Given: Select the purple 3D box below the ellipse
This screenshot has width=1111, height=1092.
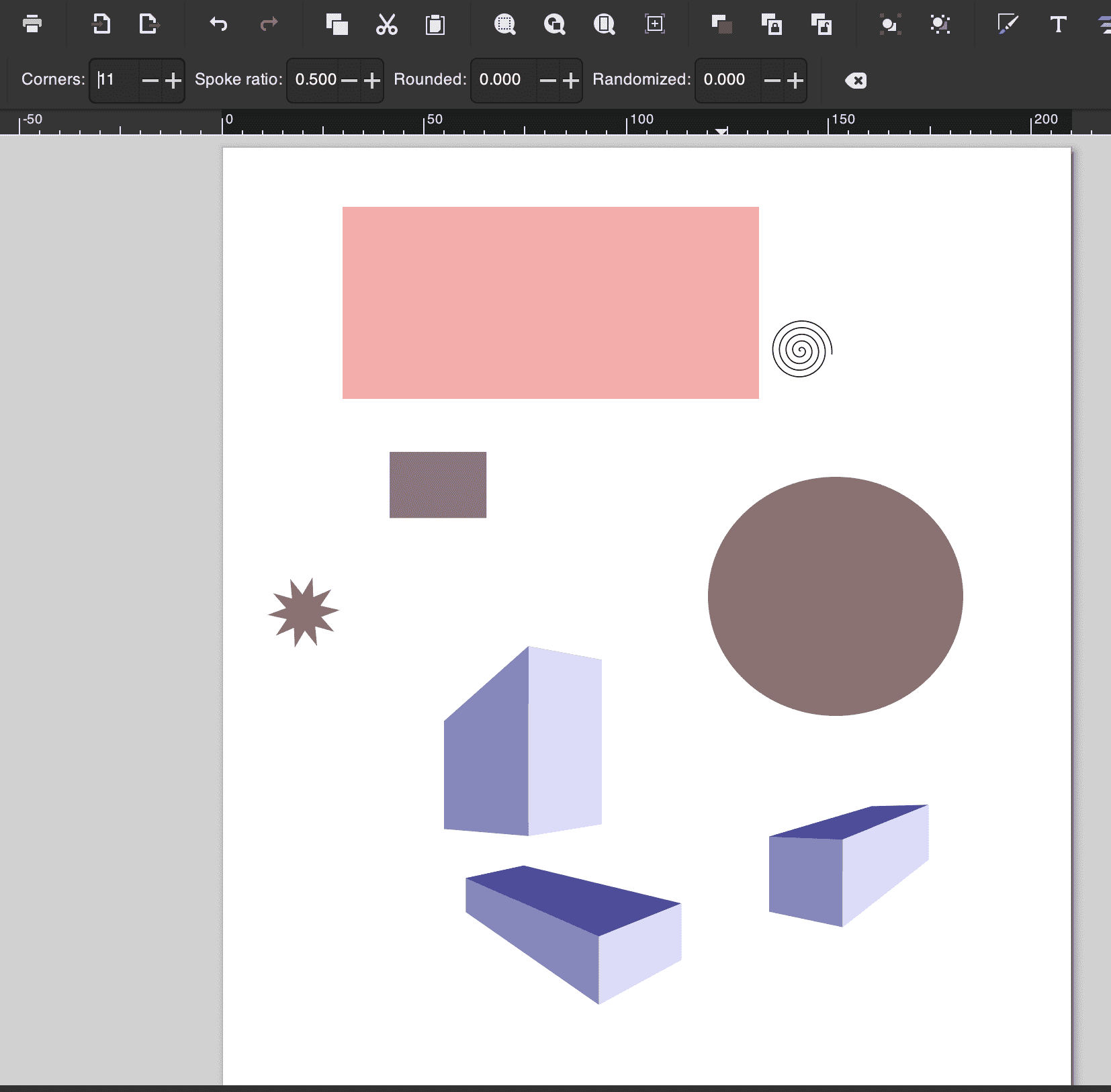Looking at the screenshot, I should pyautogui.click(x=849, y=866).
